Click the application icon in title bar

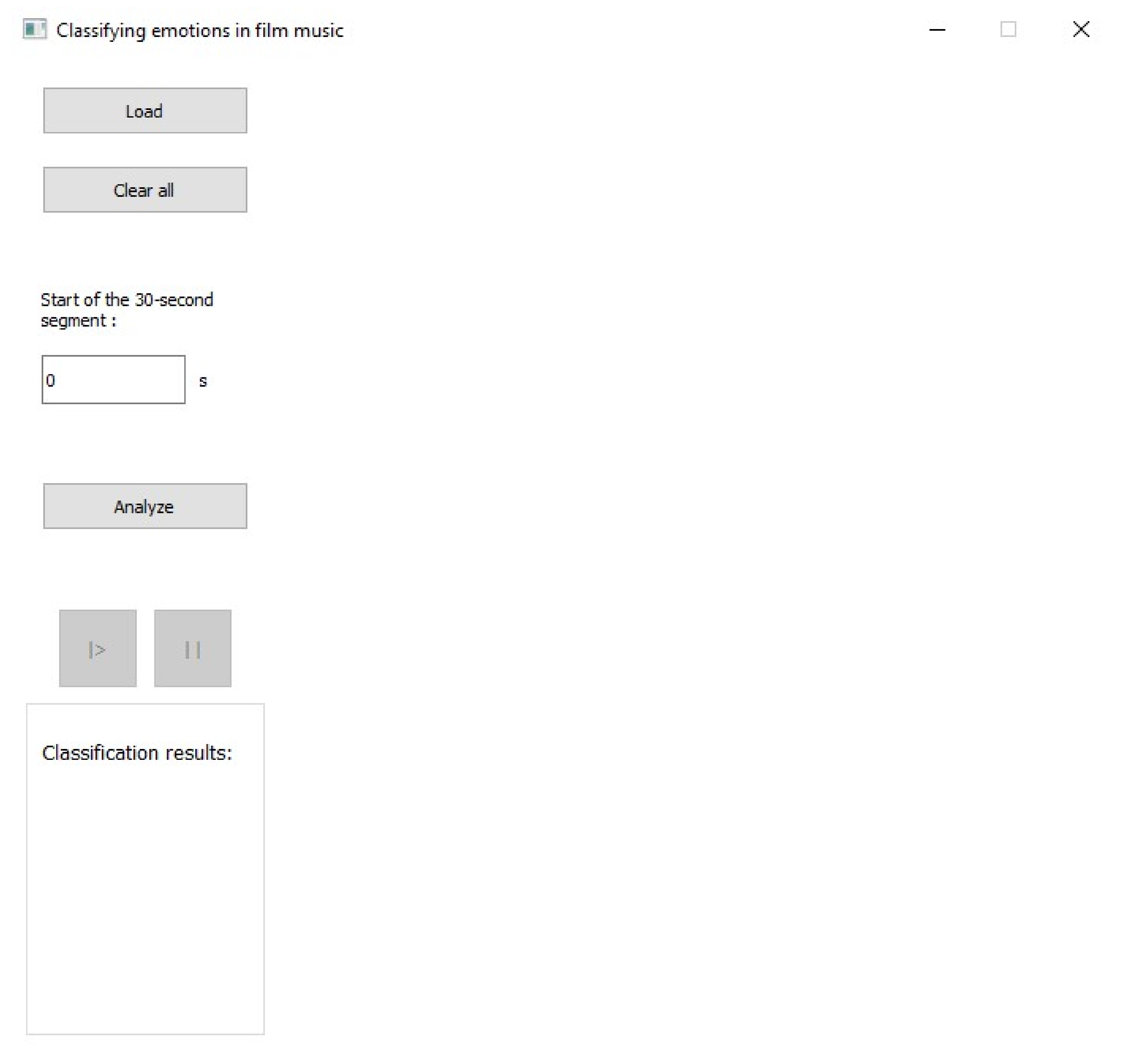34,29
